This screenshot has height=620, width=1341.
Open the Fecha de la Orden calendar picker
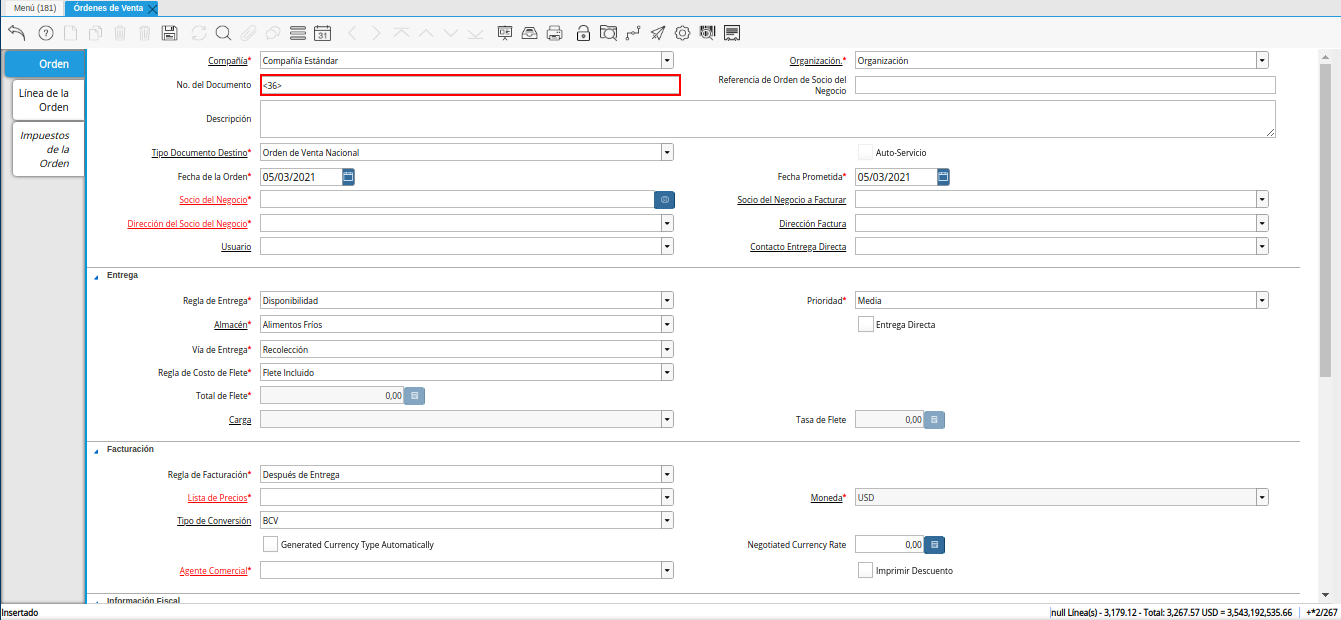pyautogui.click(x=348, y=177)
